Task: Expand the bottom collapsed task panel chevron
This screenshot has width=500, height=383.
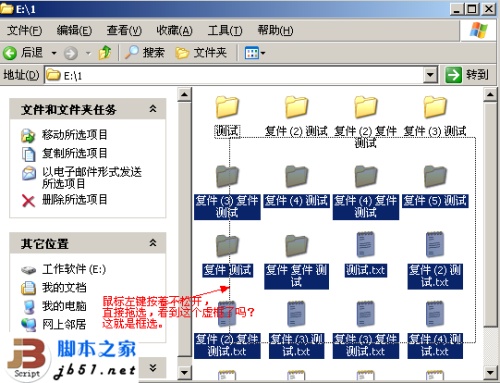Action: (153, 368)
